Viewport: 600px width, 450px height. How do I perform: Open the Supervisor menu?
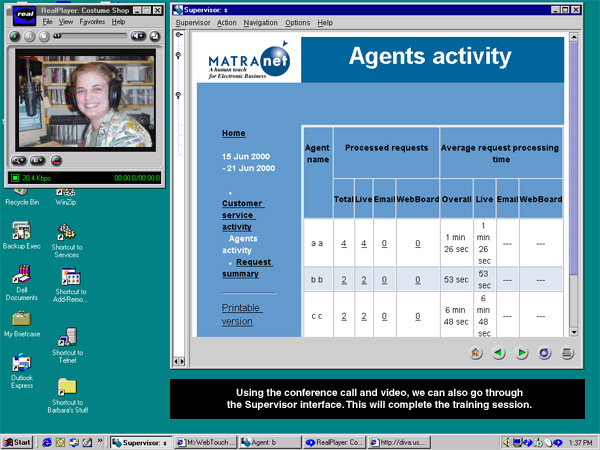click(x=193, y=23)
